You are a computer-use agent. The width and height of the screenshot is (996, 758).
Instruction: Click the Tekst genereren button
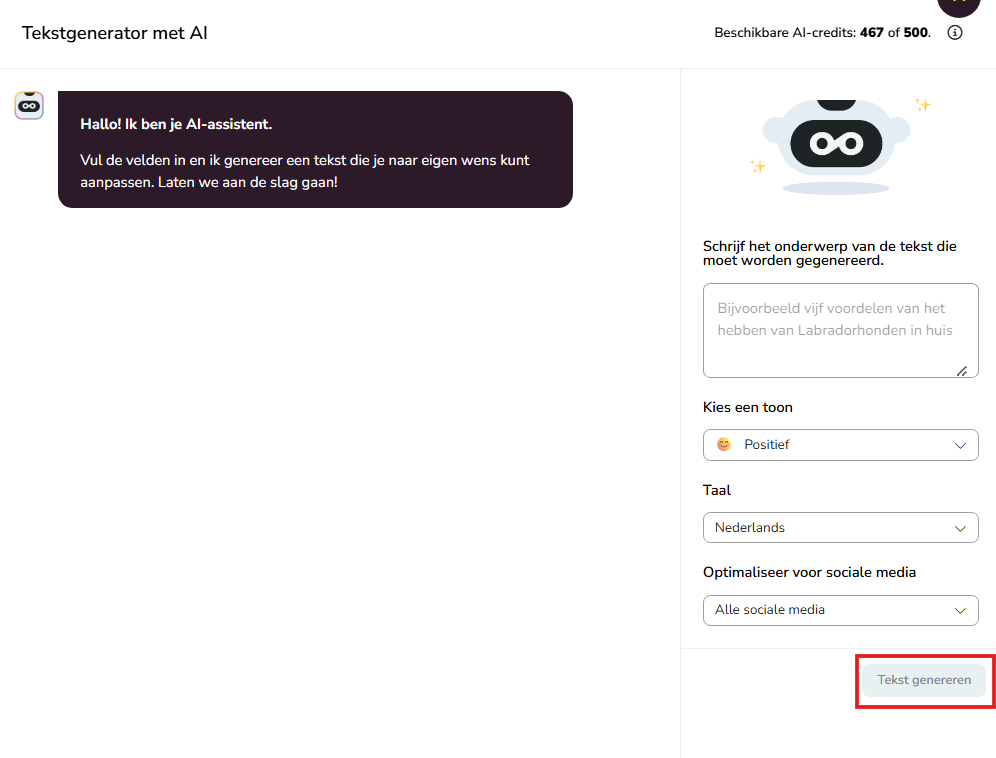pyautogui.click(x=924, y=680)
